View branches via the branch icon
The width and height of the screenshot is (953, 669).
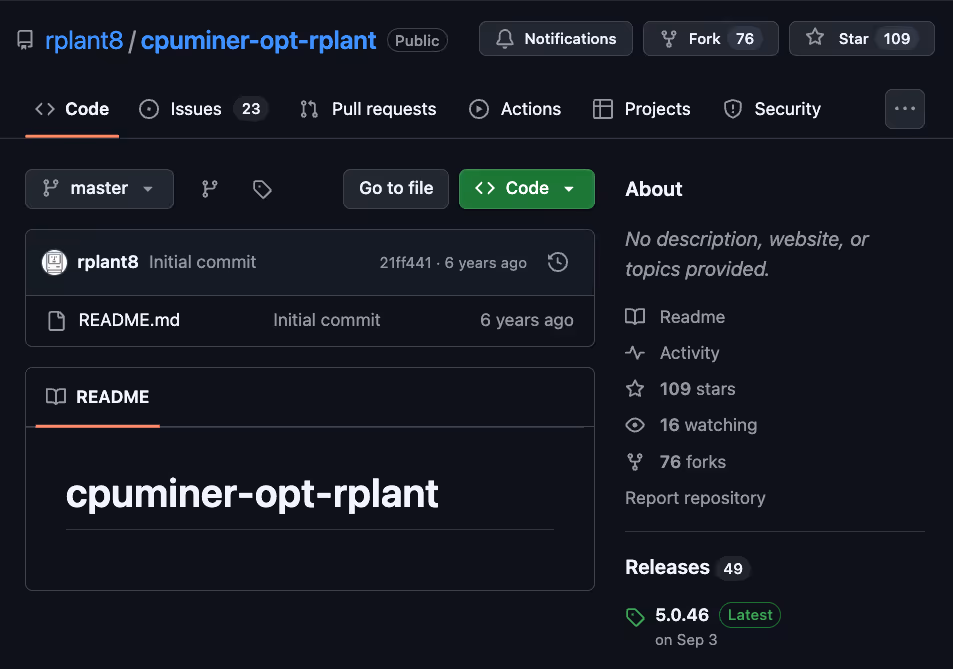coord(210,189)
